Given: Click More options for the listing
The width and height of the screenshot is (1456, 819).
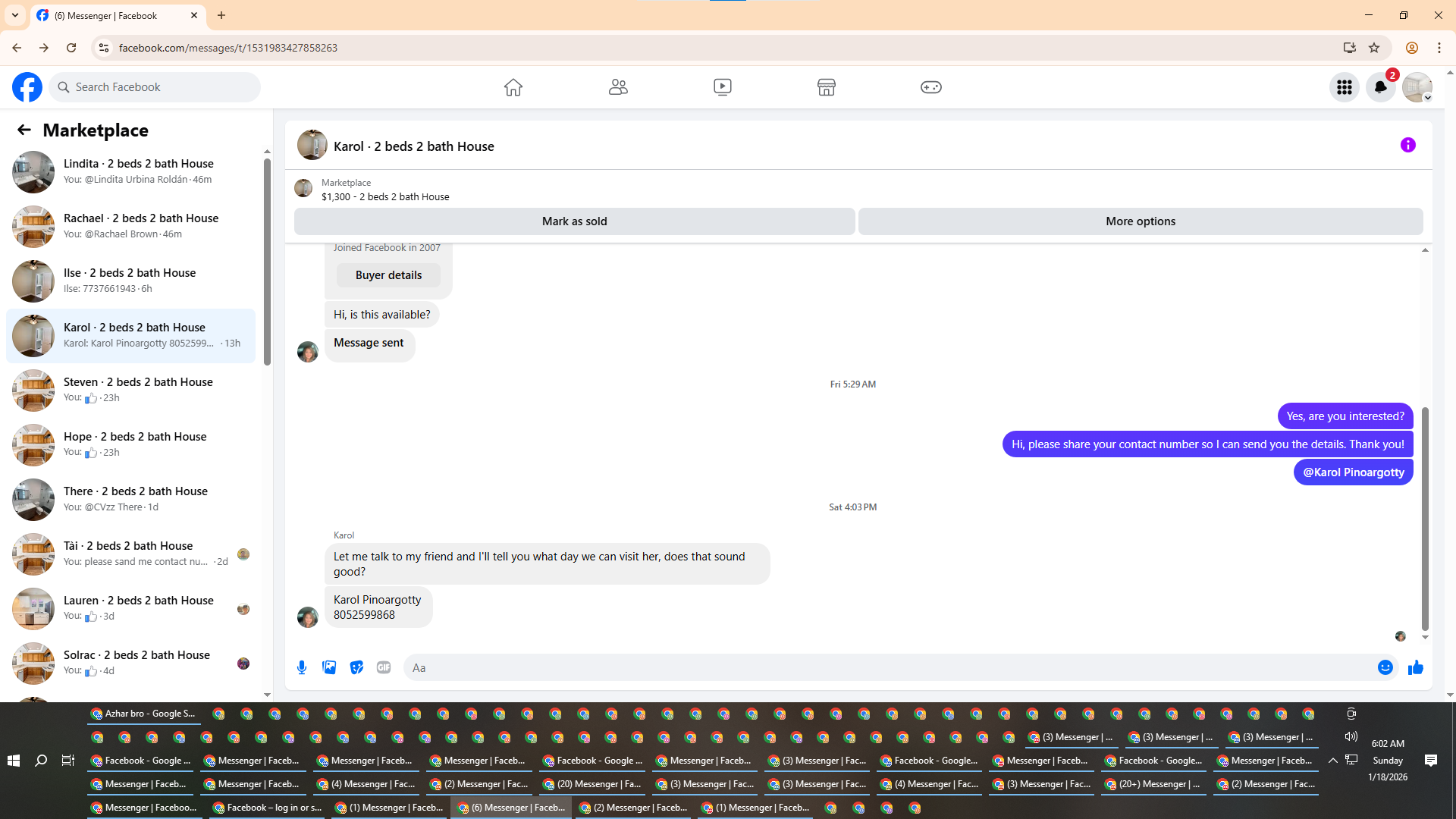Looking at the screenshot, I should 1140,221.
